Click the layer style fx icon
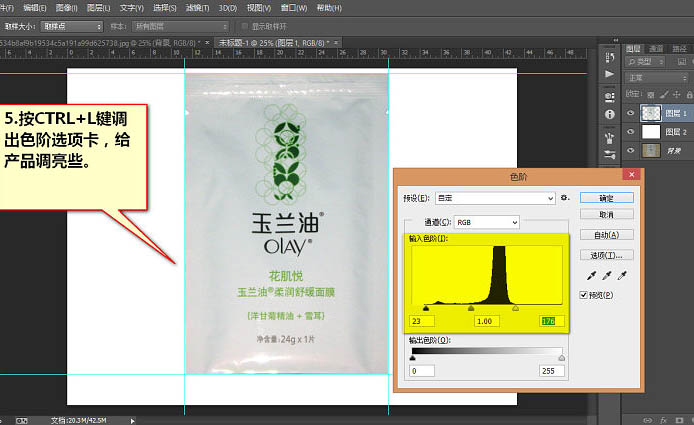 click(x=663, y=420)
